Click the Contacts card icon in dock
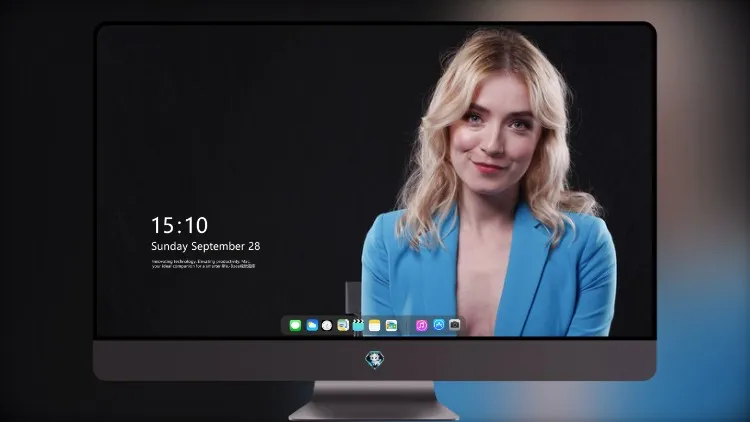The image size is (750, 422). point(343,326)
